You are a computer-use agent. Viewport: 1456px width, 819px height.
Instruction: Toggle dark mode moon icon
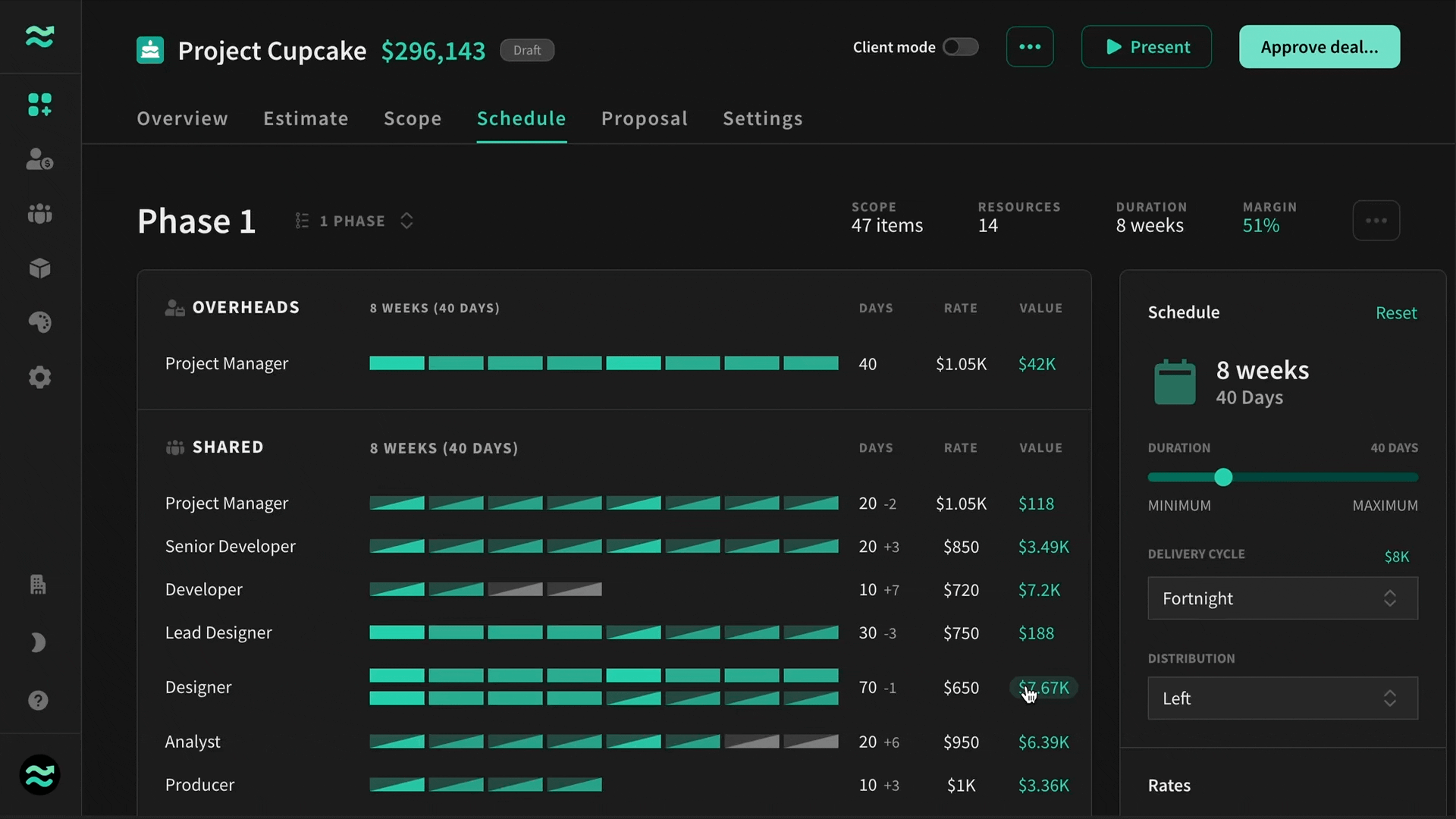(x=38, y=643)
